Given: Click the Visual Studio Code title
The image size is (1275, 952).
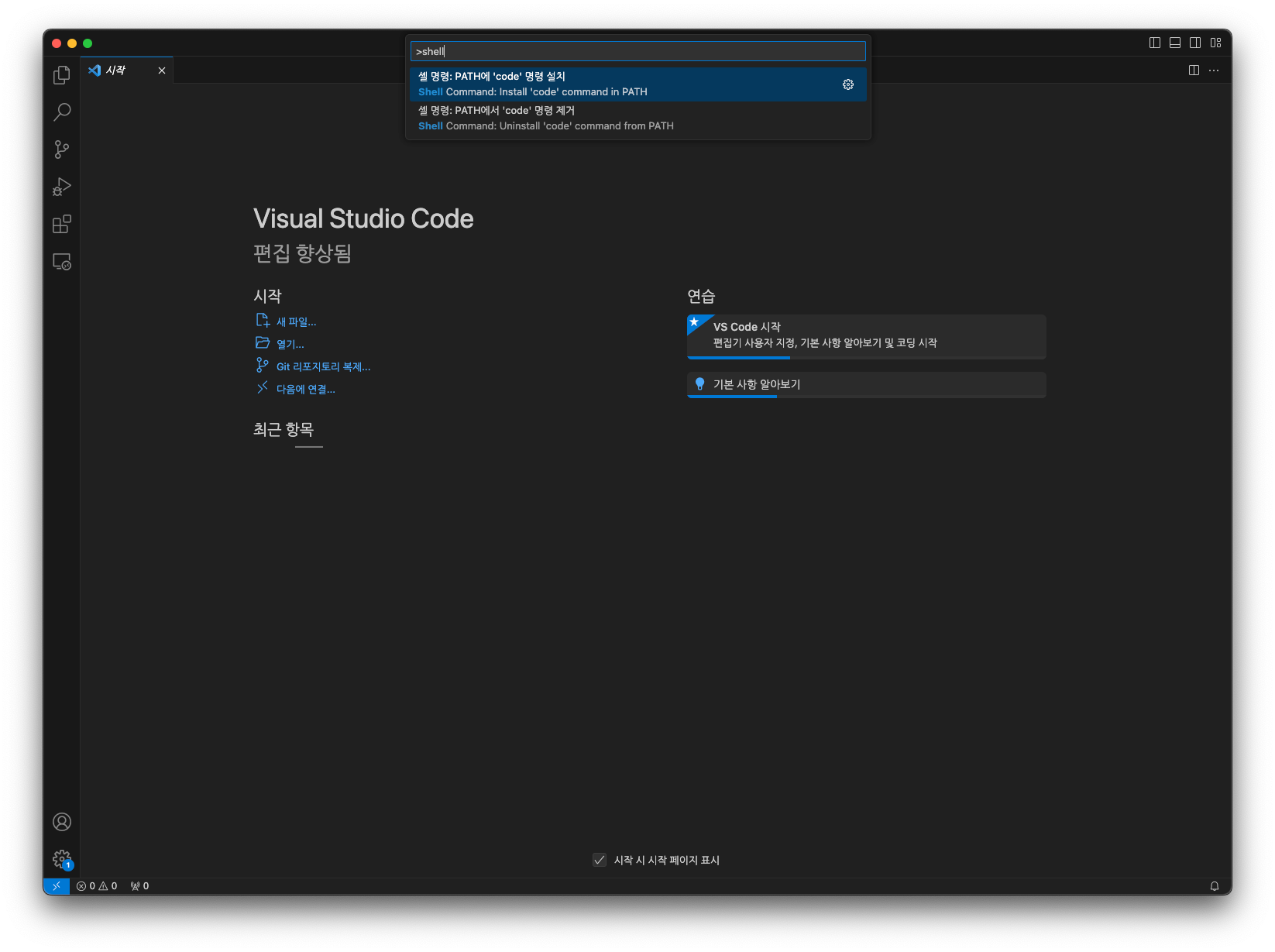Looking at the screenshot, I should [363, 219].
